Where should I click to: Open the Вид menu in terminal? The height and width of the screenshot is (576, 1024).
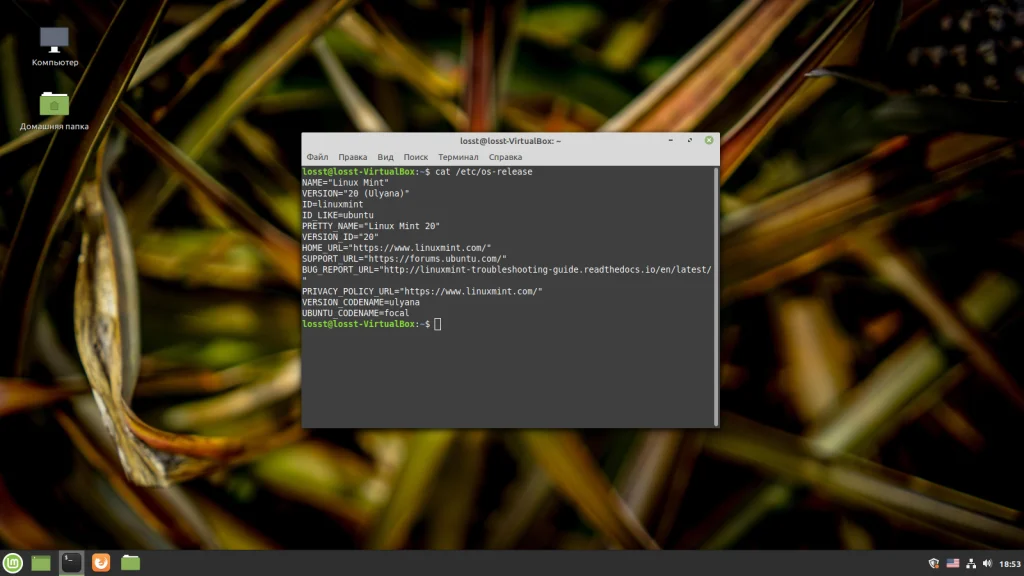385,157
